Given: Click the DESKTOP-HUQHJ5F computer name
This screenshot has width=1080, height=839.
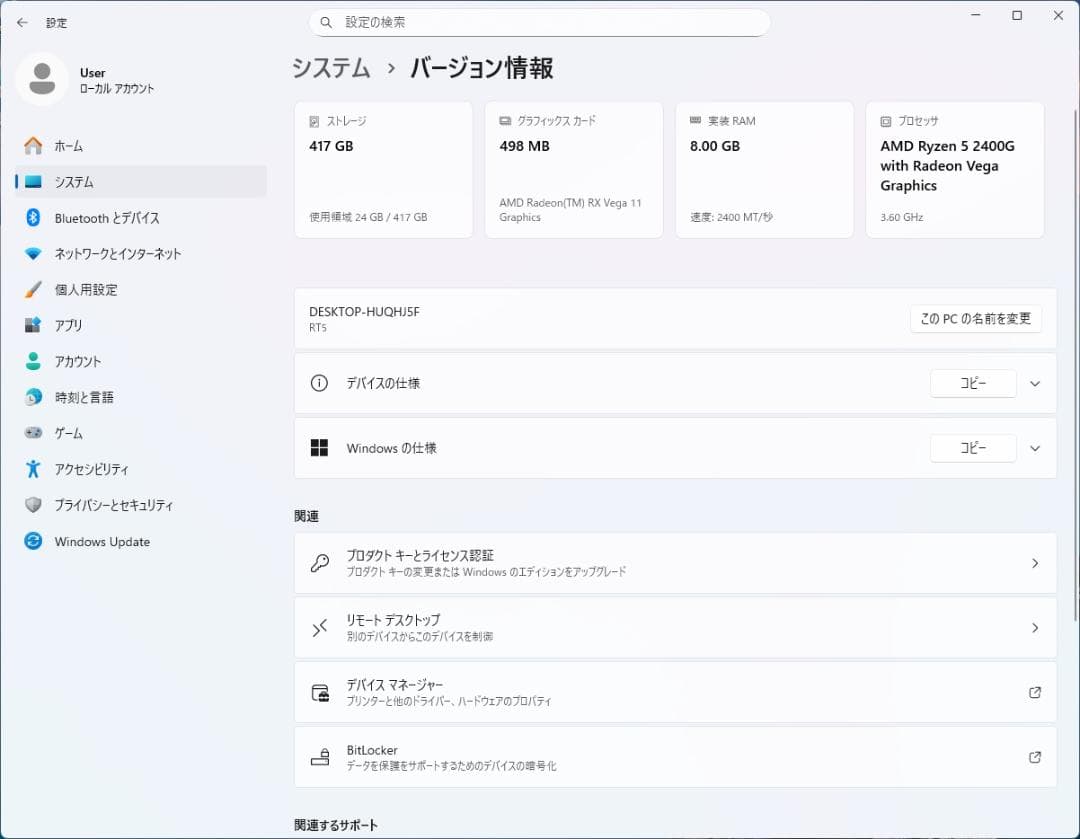Looking at the screenshot, I should [364, 311].
